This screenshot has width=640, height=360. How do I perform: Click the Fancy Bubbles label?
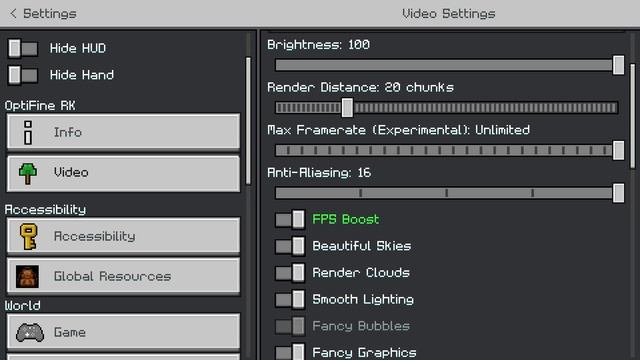pyautogui.click(x=361, y=326)
